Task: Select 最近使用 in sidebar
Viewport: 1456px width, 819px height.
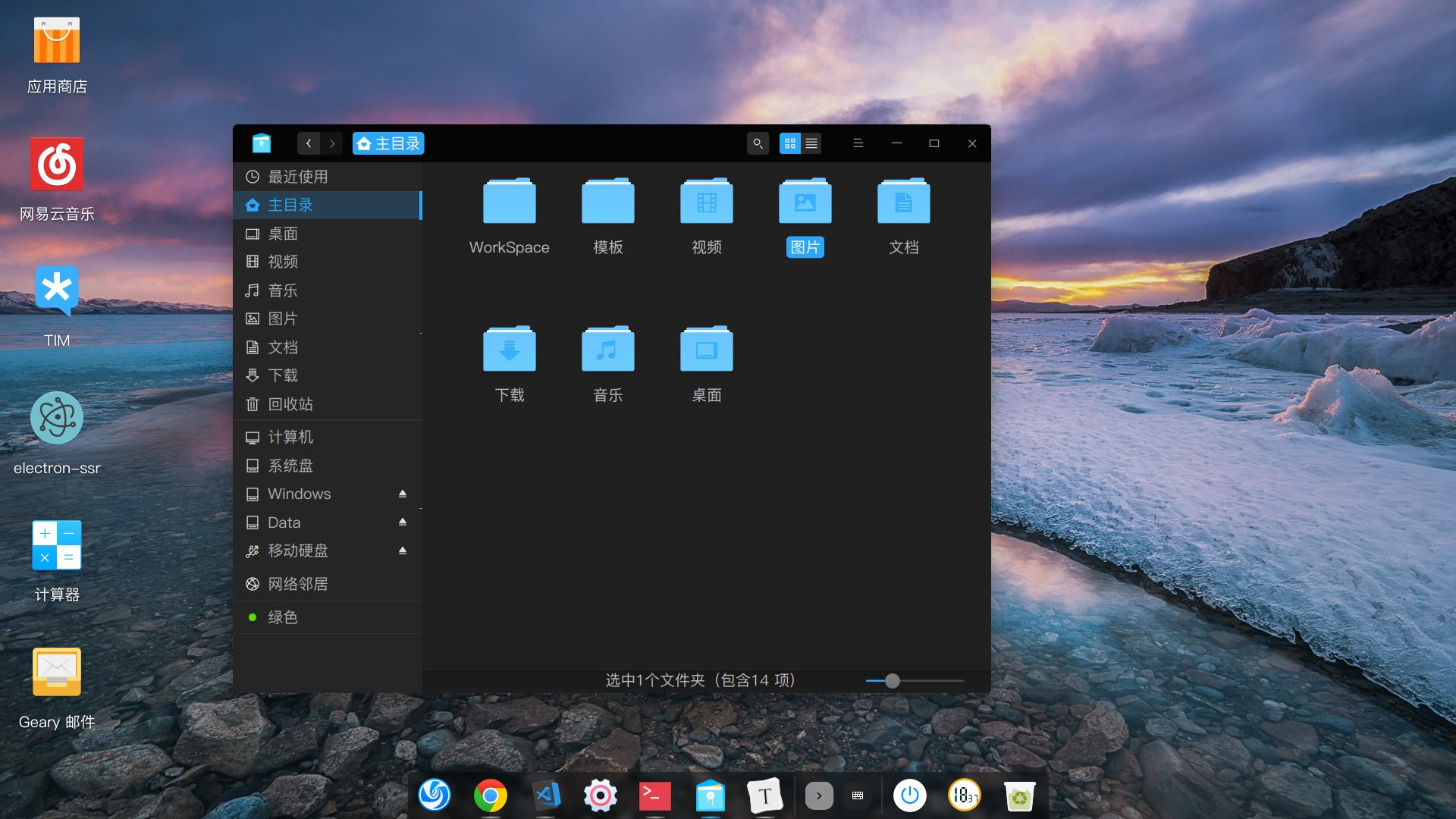Action: click(x=328, y=177)
